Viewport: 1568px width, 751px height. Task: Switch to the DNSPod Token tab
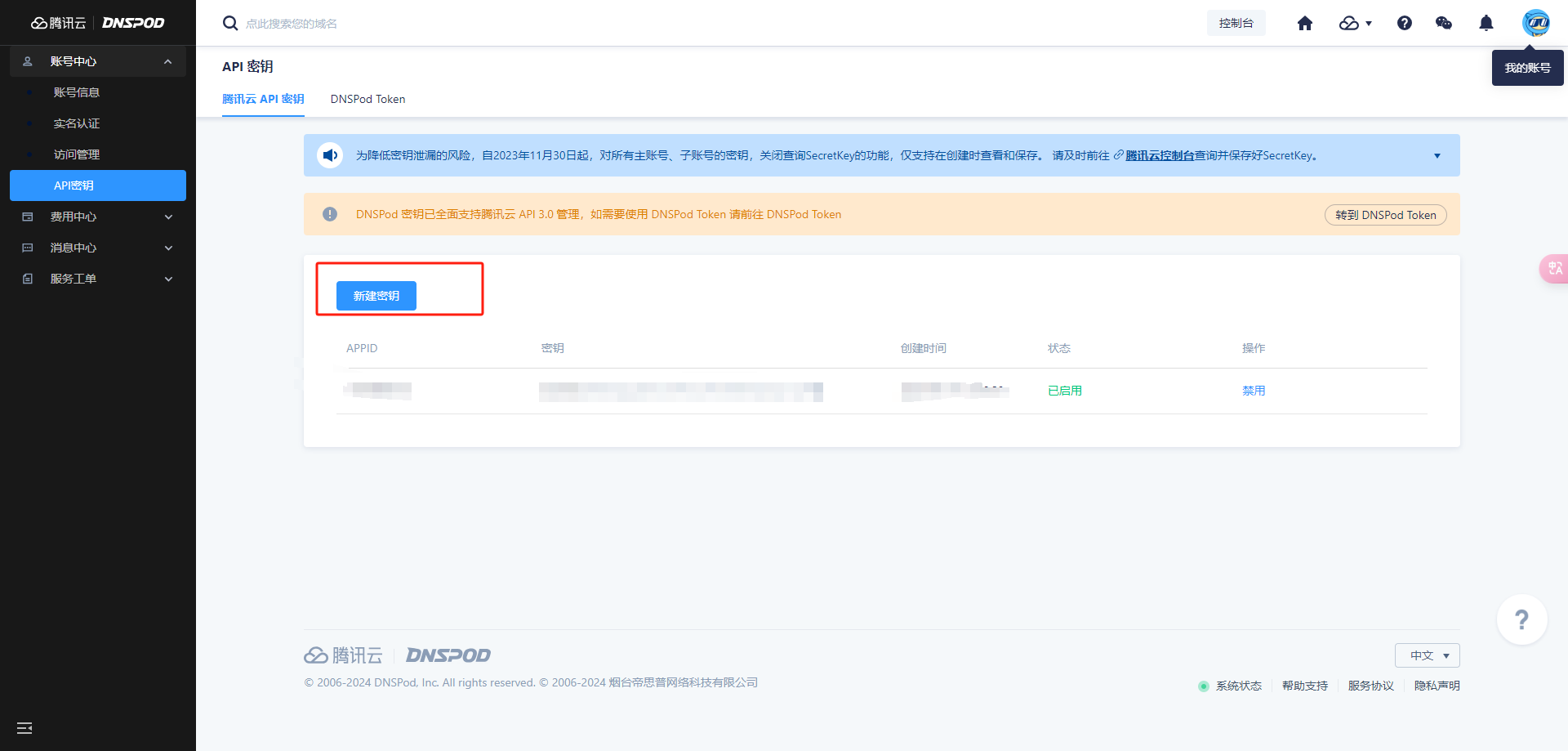[367, 99]
